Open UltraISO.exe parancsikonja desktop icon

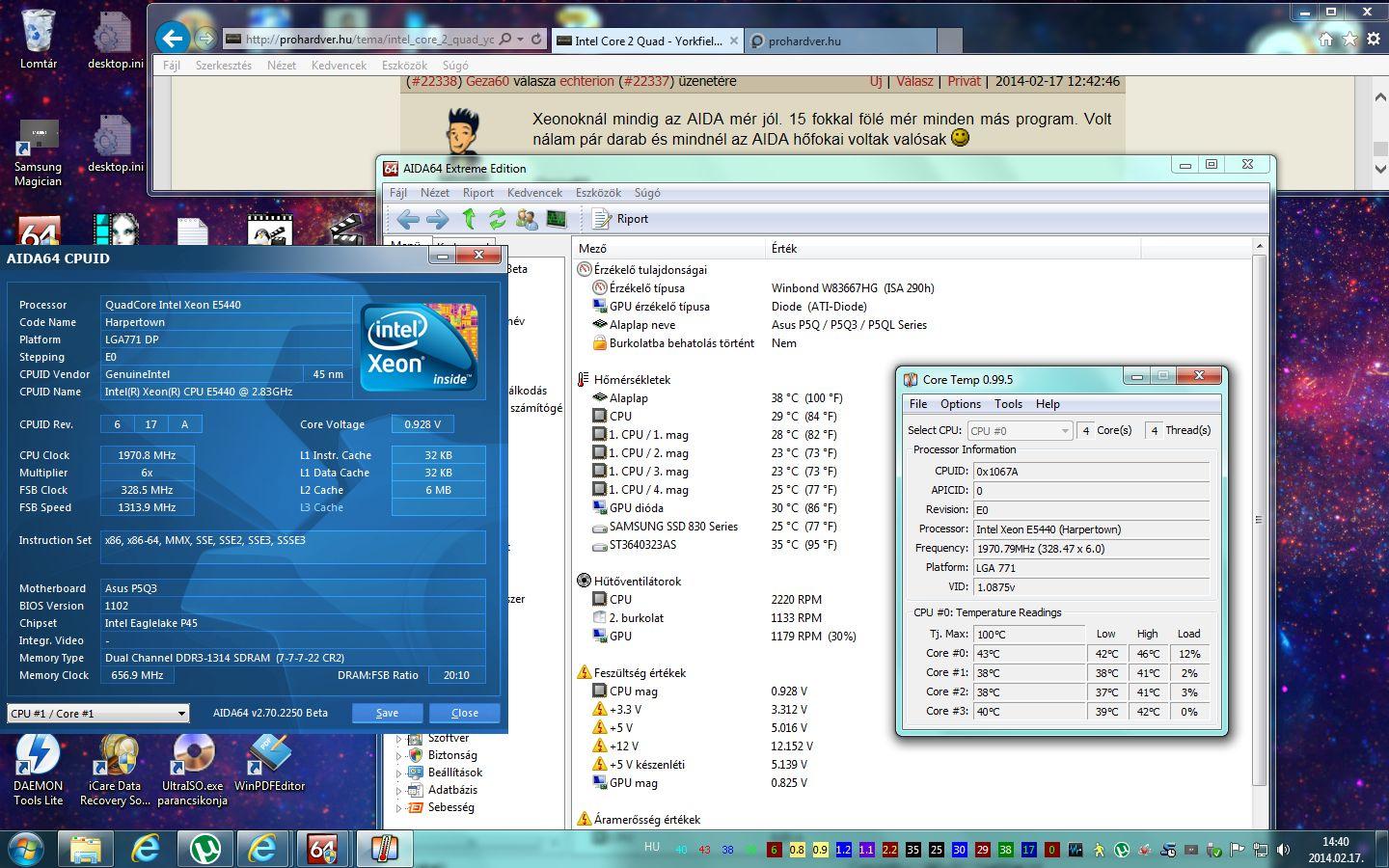(193, 770)
